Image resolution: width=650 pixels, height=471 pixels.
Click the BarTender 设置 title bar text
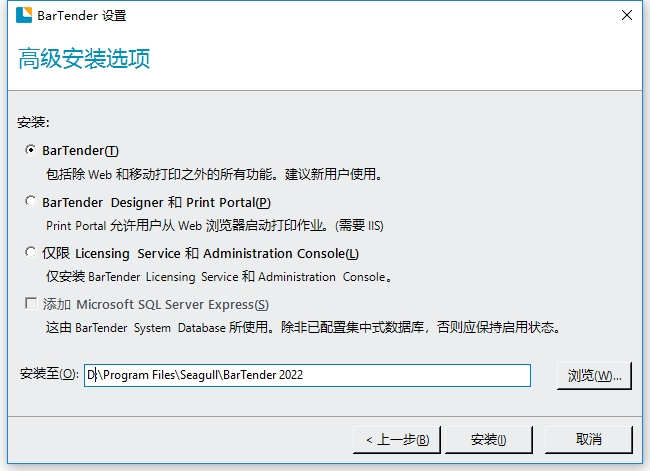tap(83, 15)
